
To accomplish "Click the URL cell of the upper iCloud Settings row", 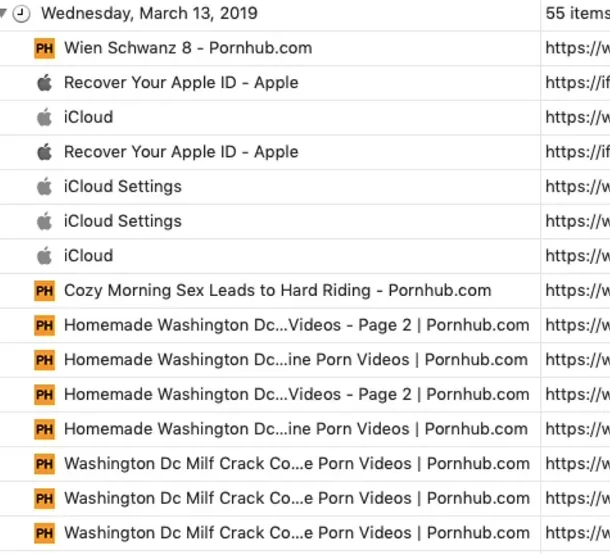I will 577,187.
